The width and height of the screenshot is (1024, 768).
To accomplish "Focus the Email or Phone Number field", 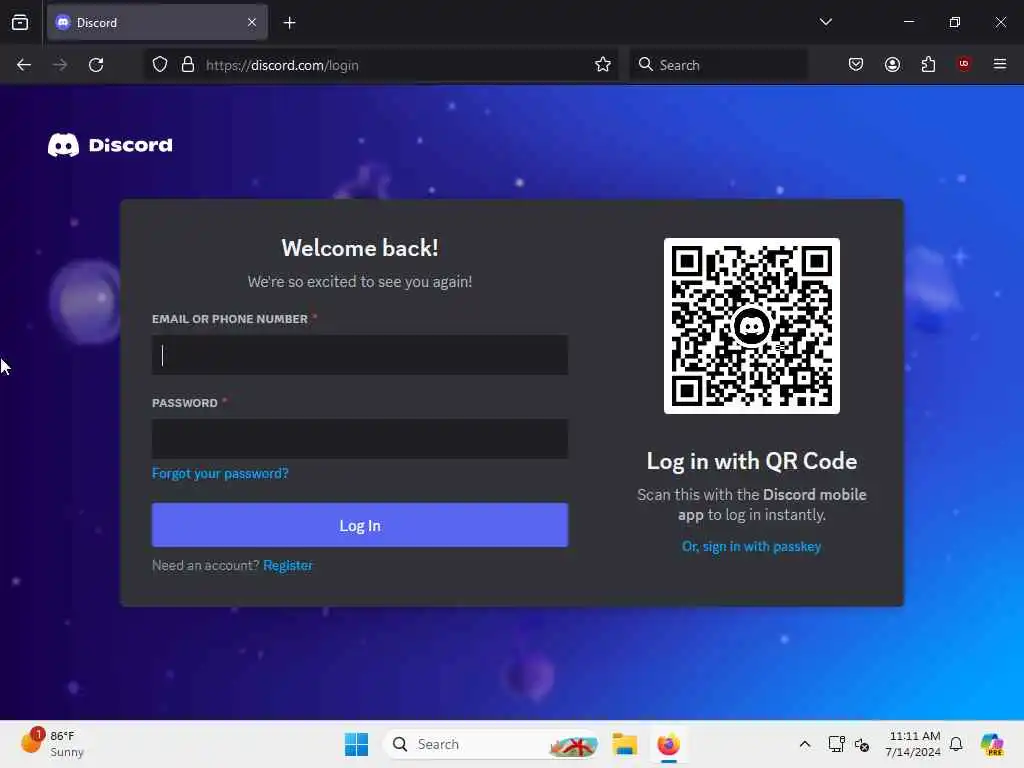I will [x=360, y=355].
